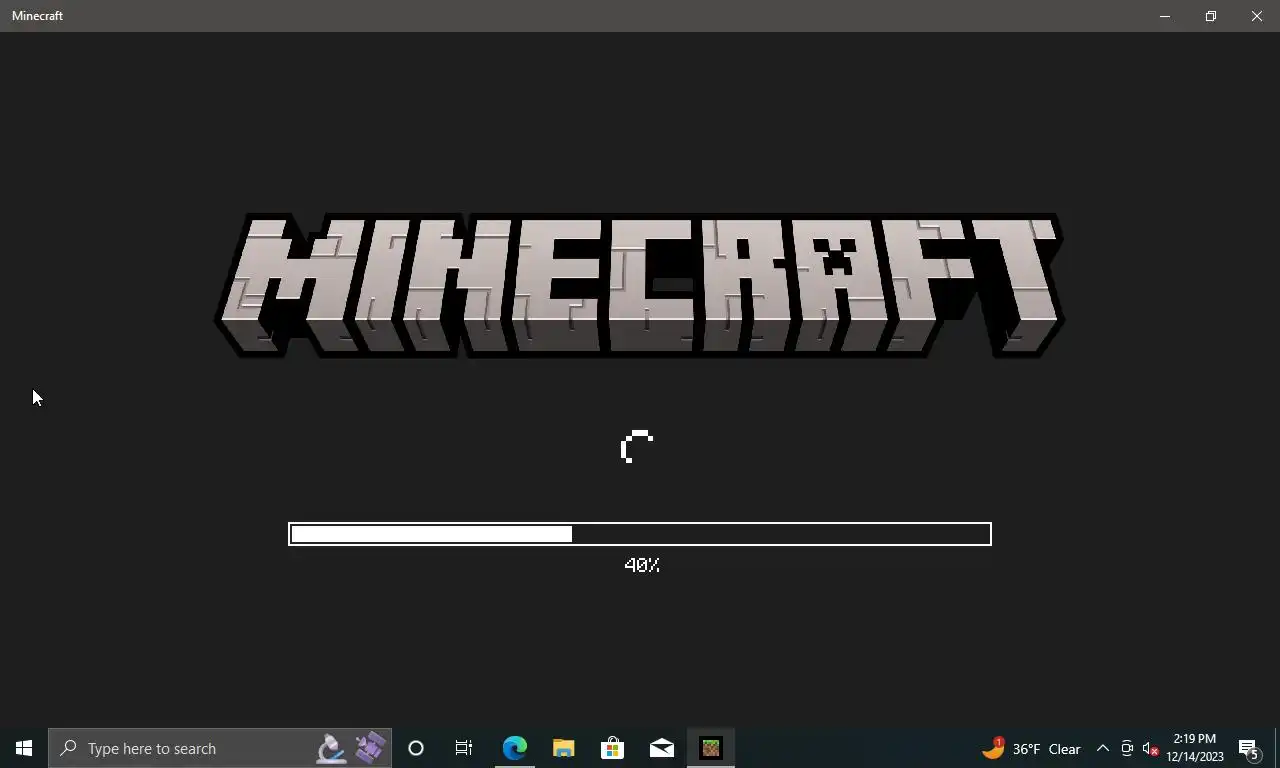Open the Mail app on the taskbar

pos(661,748)
